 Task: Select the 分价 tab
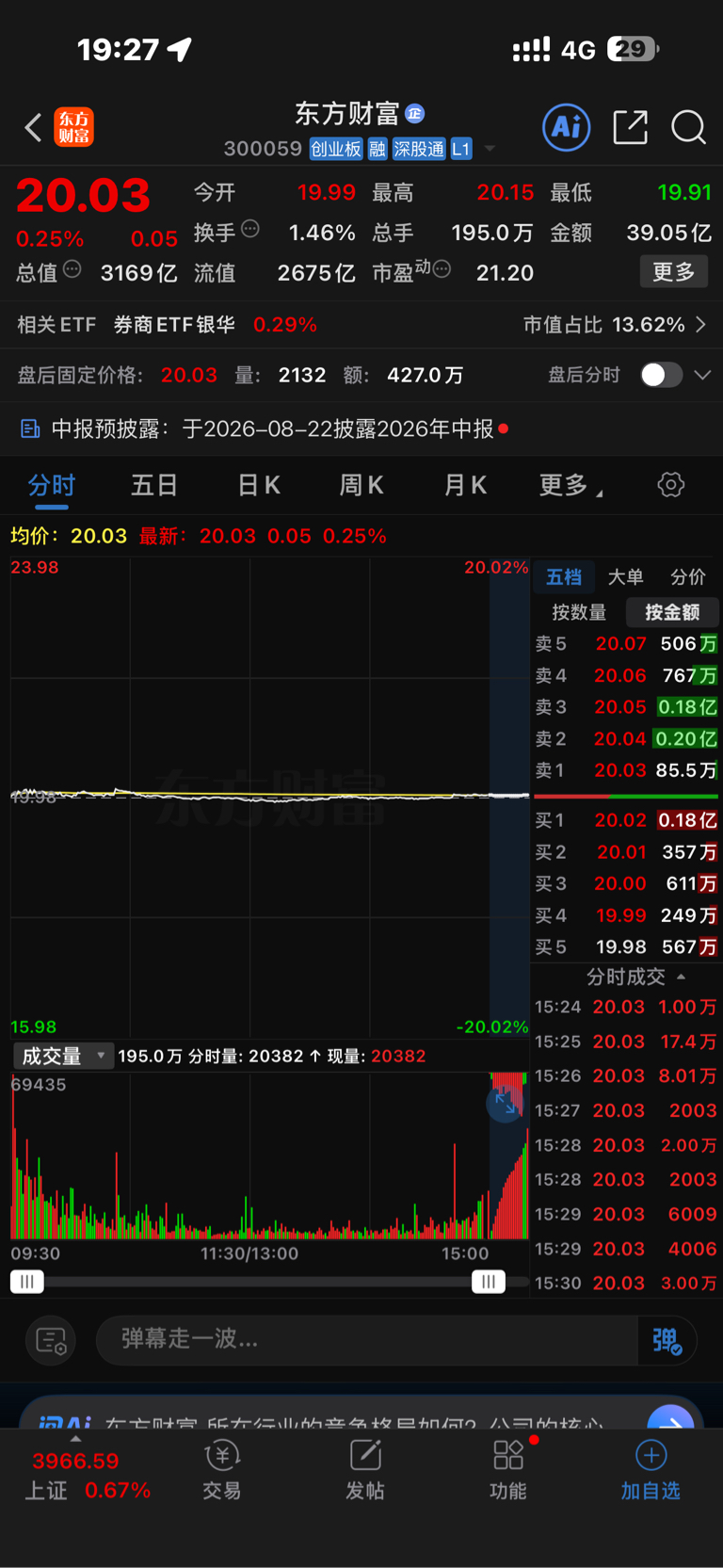coord(687,577)
